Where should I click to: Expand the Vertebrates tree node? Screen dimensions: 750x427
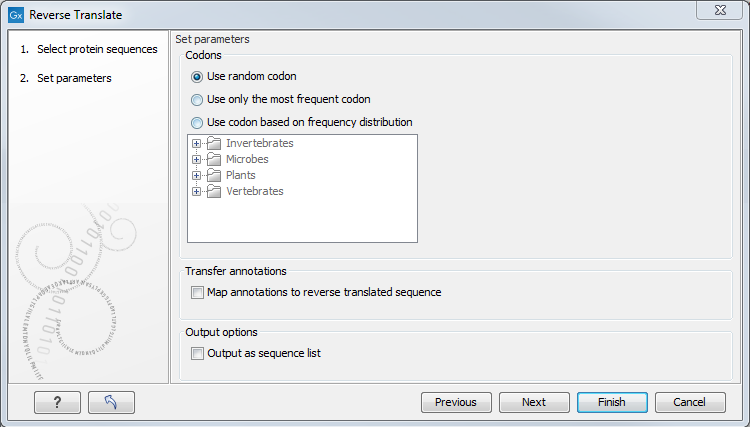click(x=197, y=191)
